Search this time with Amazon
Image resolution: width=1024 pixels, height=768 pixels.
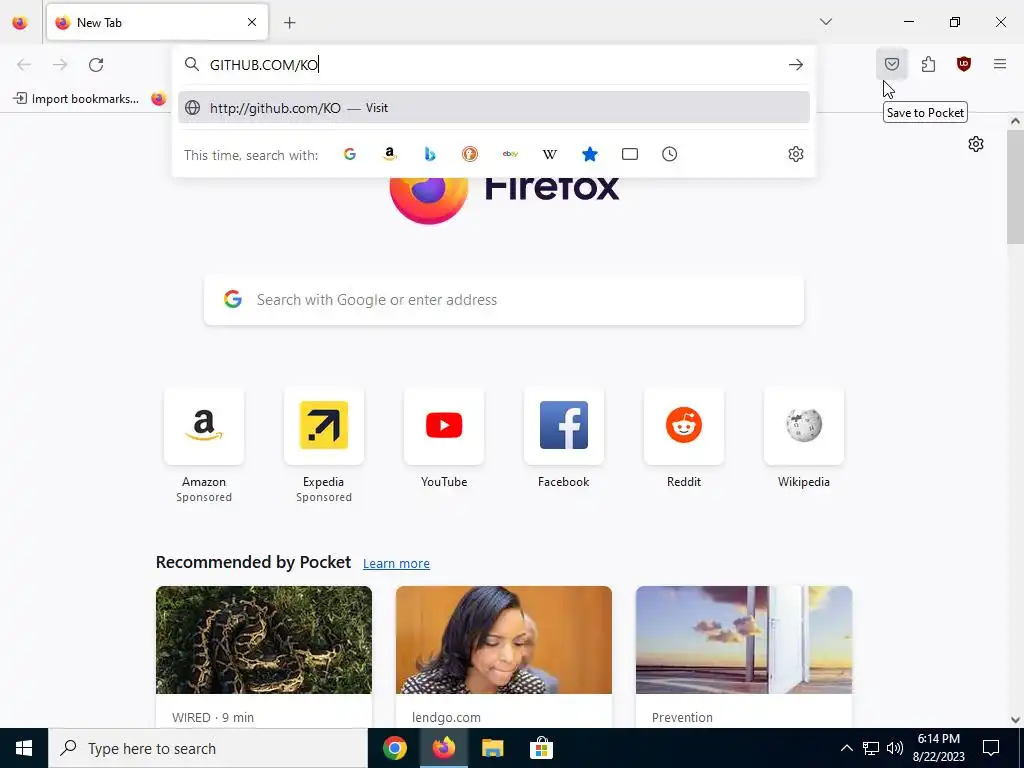390,154
